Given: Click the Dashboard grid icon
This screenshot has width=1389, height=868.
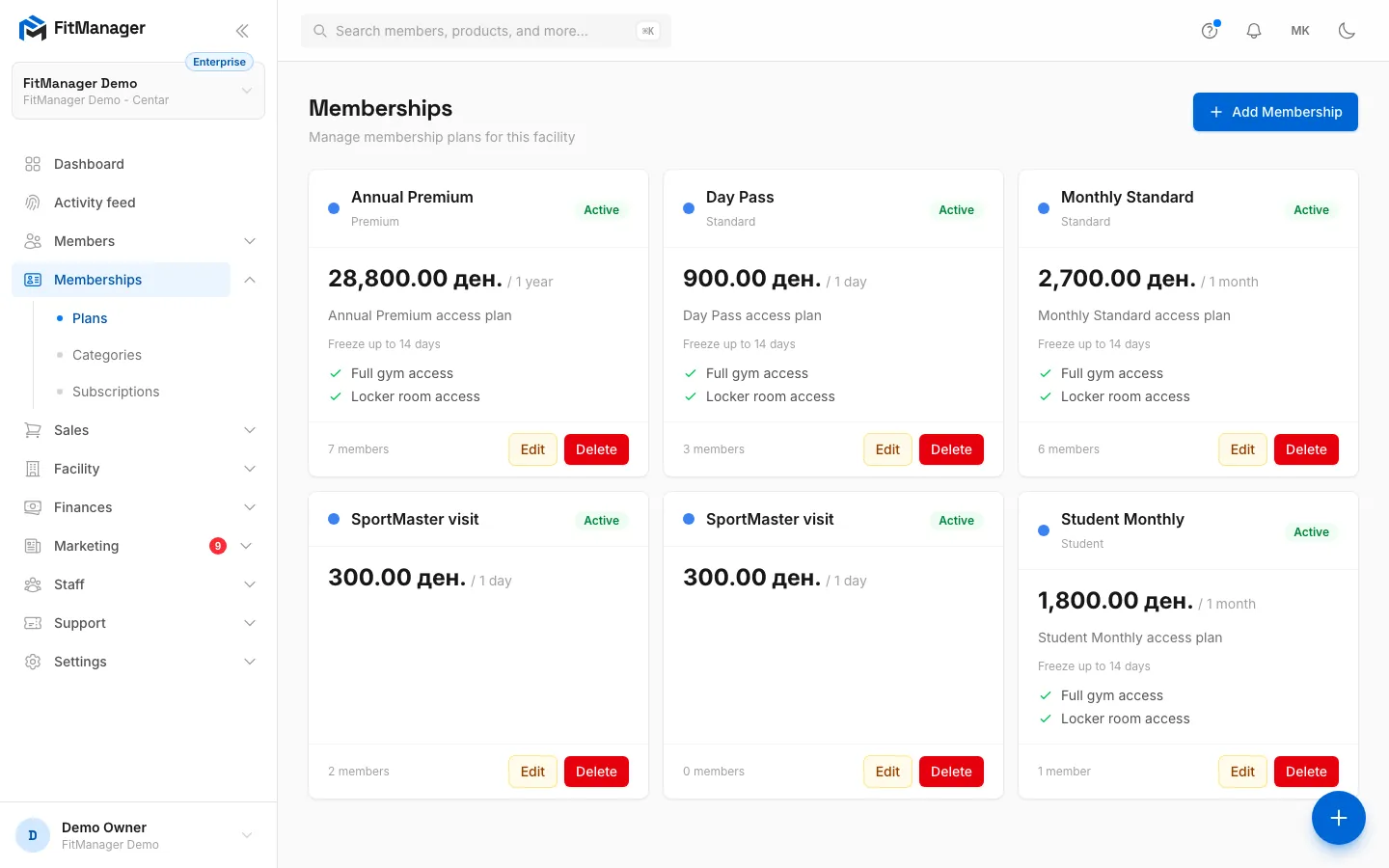Looking at the screenshot, I should click(33, 164).
